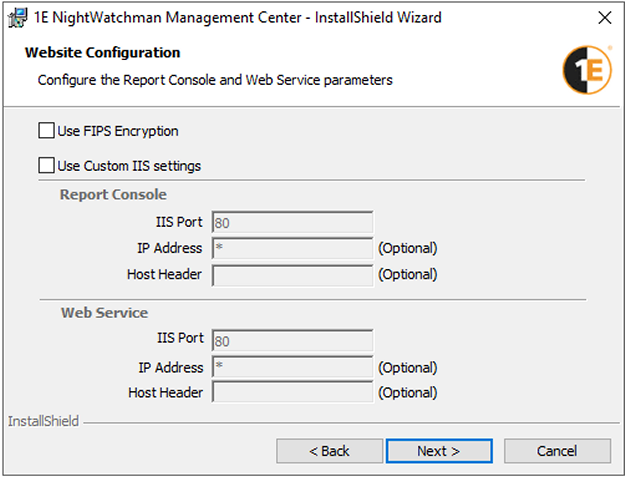The image size is (625, 477).
Task: Click the Website Configuration title text
Action: pos(102,53)
